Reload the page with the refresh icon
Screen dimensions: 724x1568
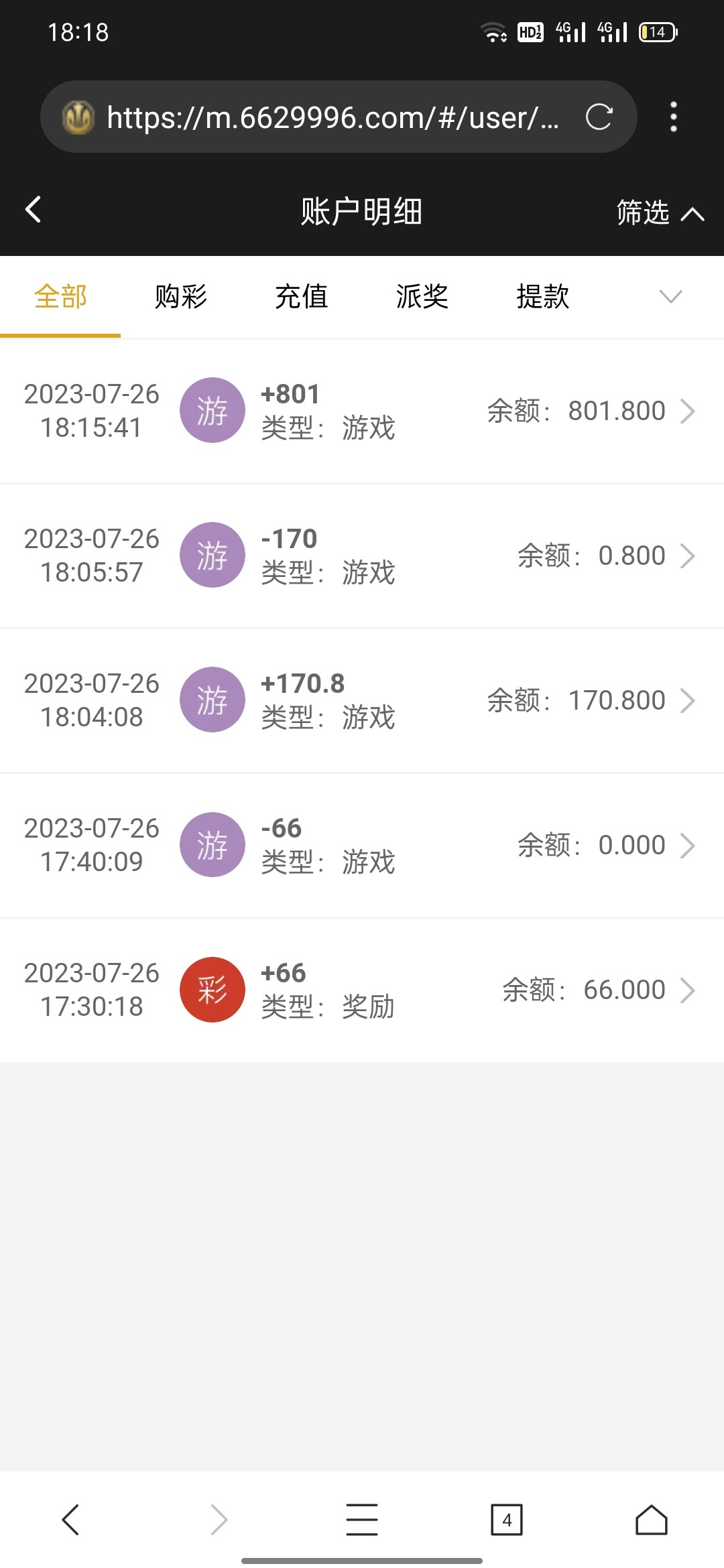pos(599,117)
